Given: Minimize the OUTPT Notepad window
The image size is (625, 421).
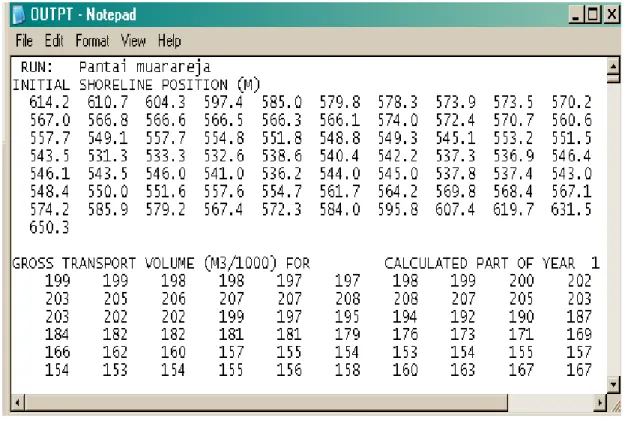Looking at the screenshot, I should coord(575,15).
